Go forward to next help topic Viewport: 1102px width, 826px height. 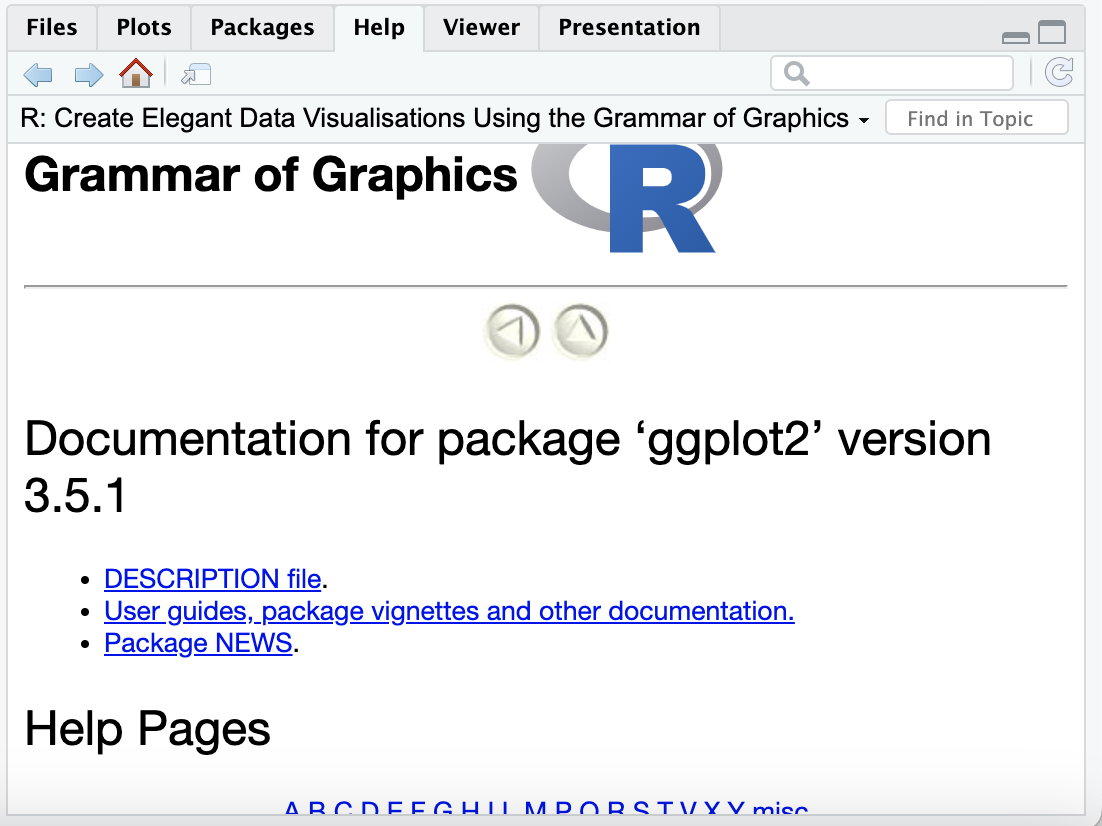pos(88,74)
